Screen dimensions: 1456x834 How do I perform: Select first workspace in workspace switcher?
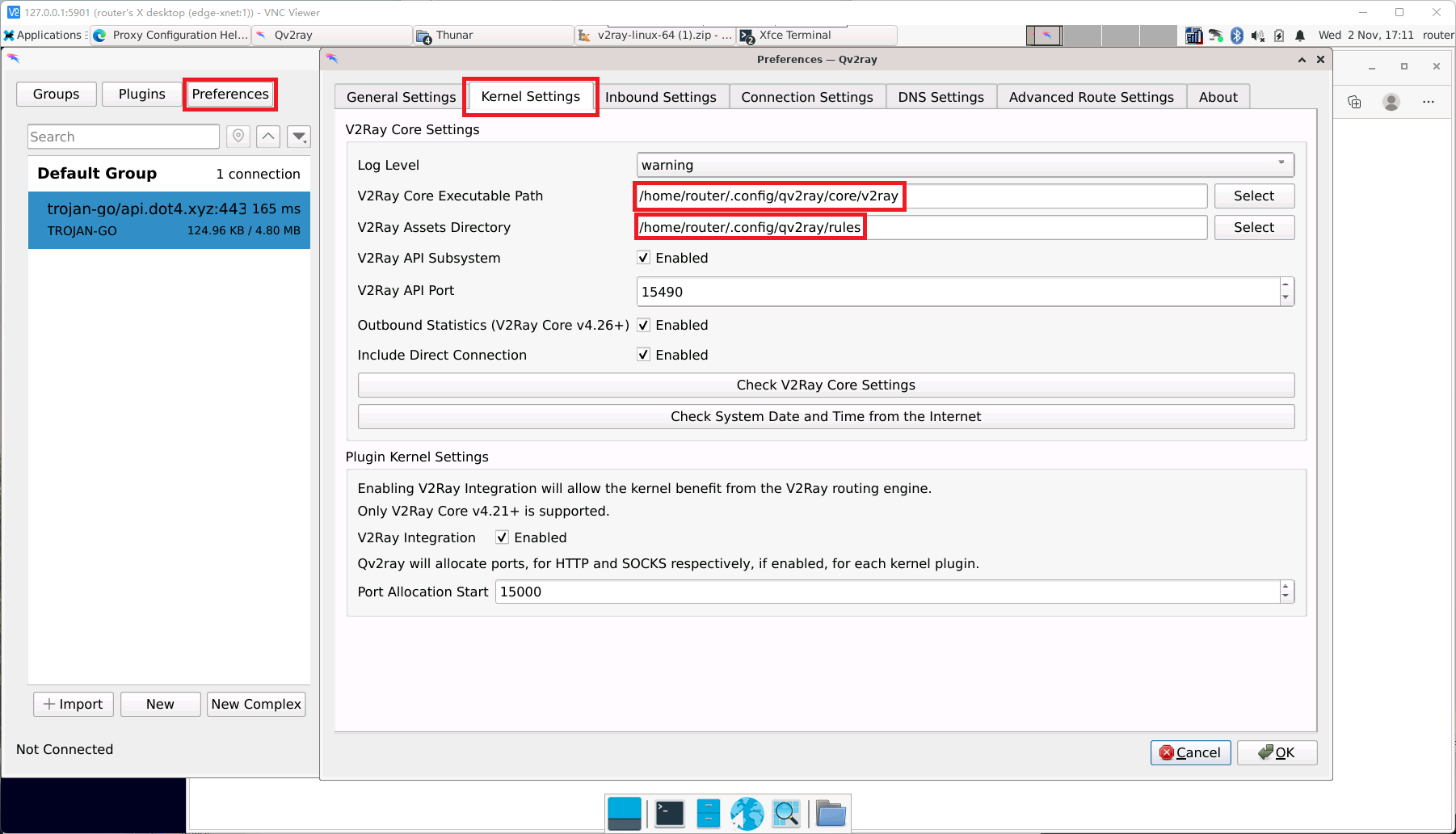[x=1044, y=36]
